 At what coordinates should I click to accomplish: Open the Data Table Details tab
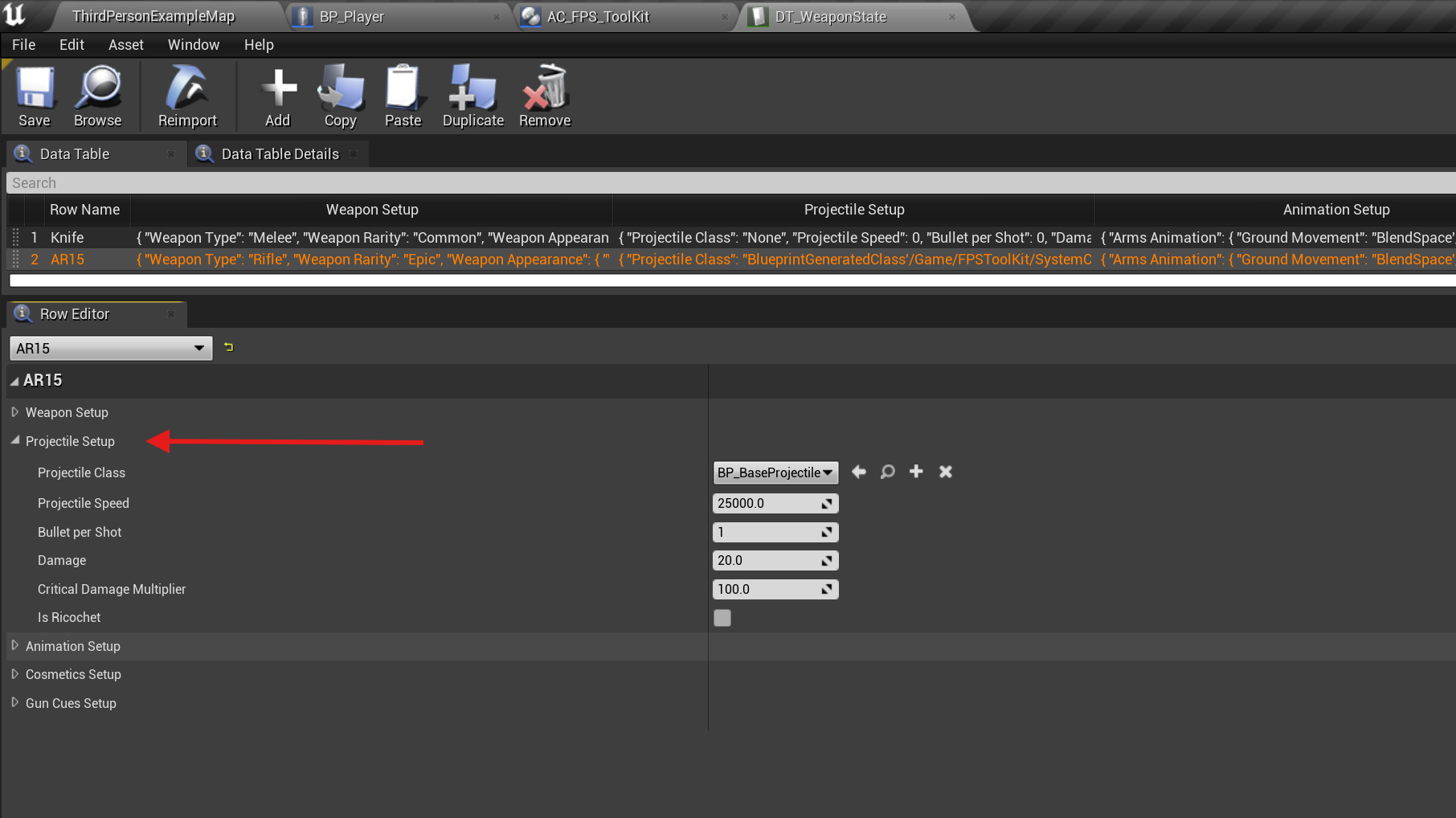point(280,154)
